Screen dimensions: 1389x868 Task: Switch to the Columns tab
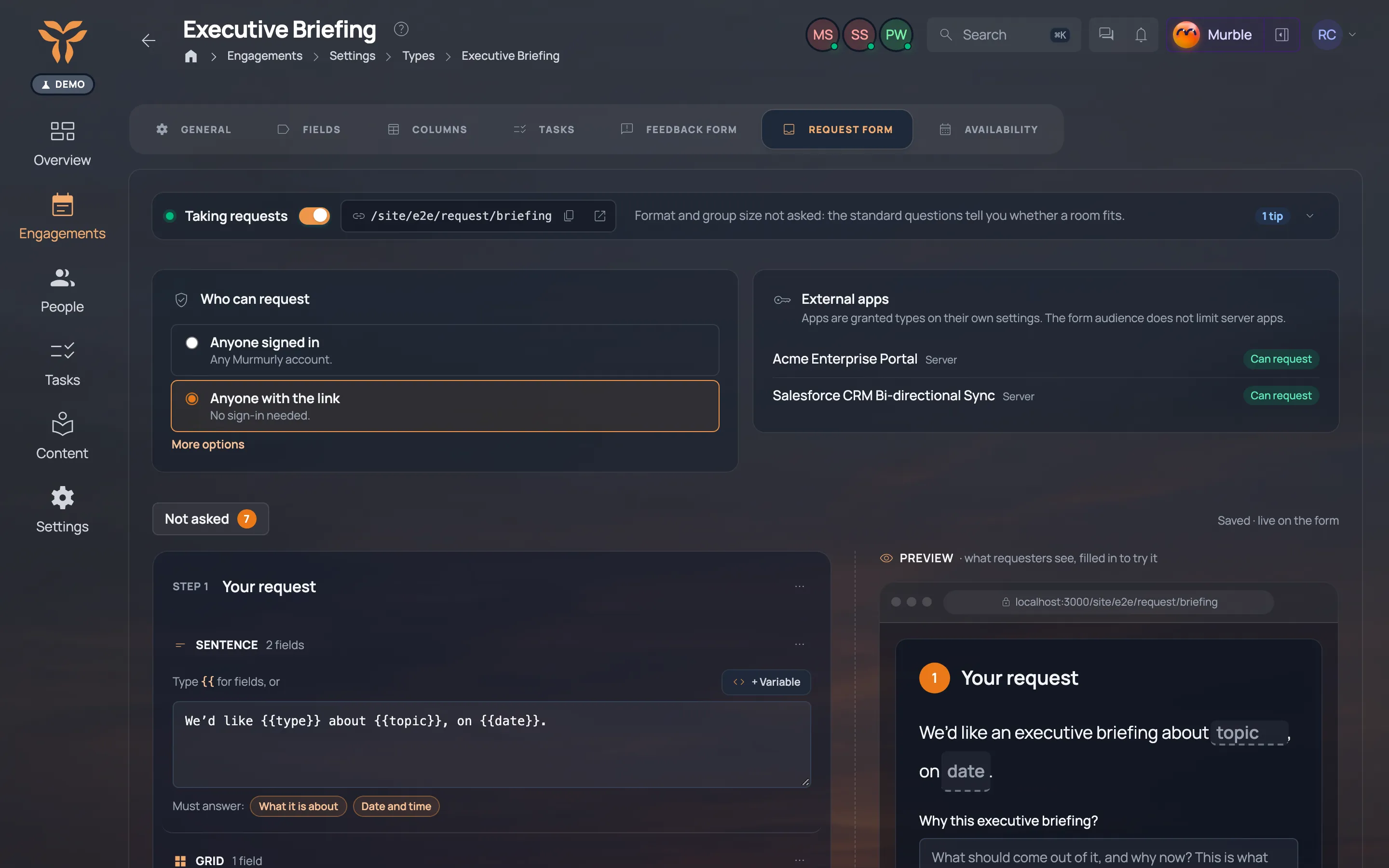click(428, 129)
